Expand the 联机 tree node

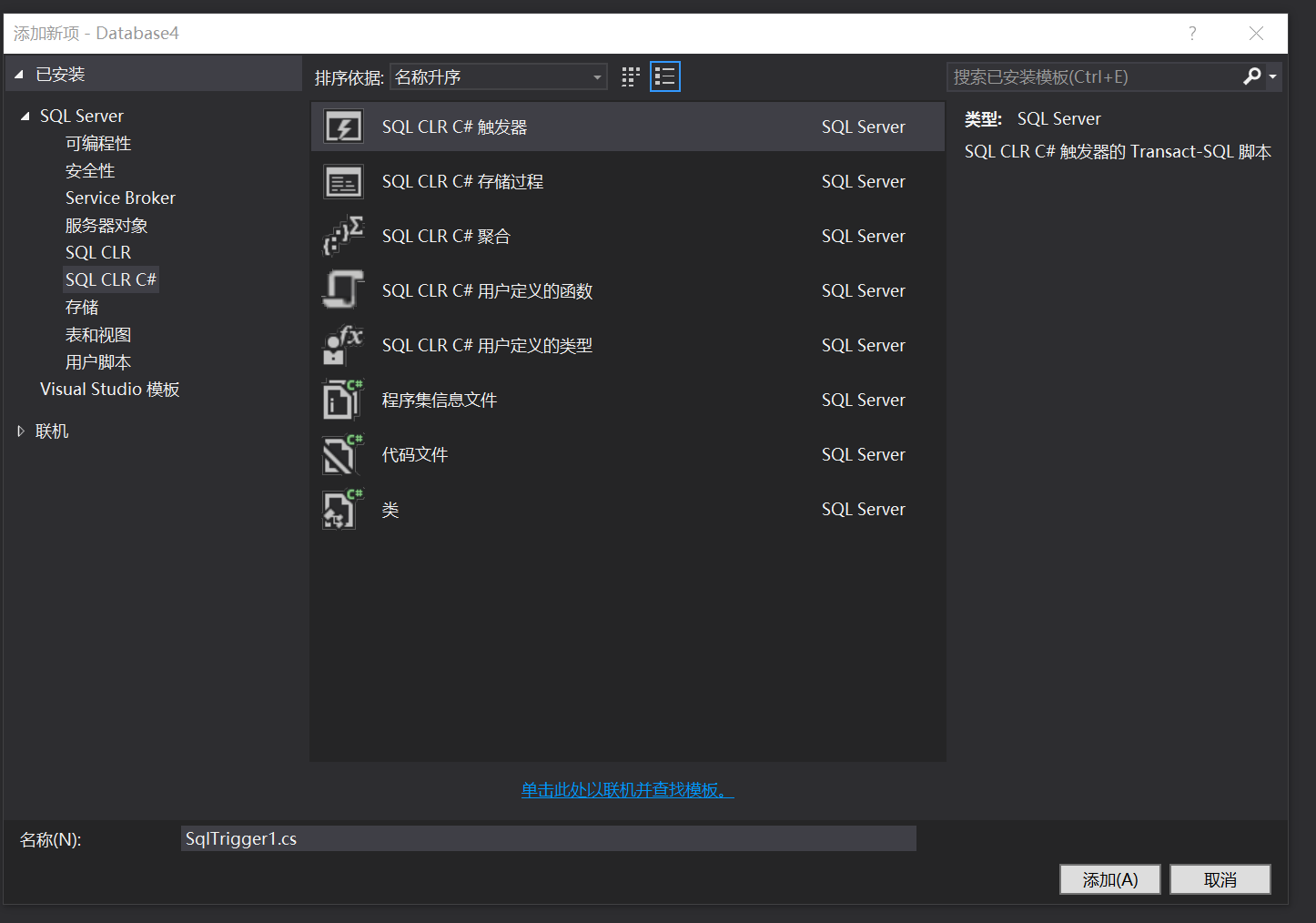21,431
